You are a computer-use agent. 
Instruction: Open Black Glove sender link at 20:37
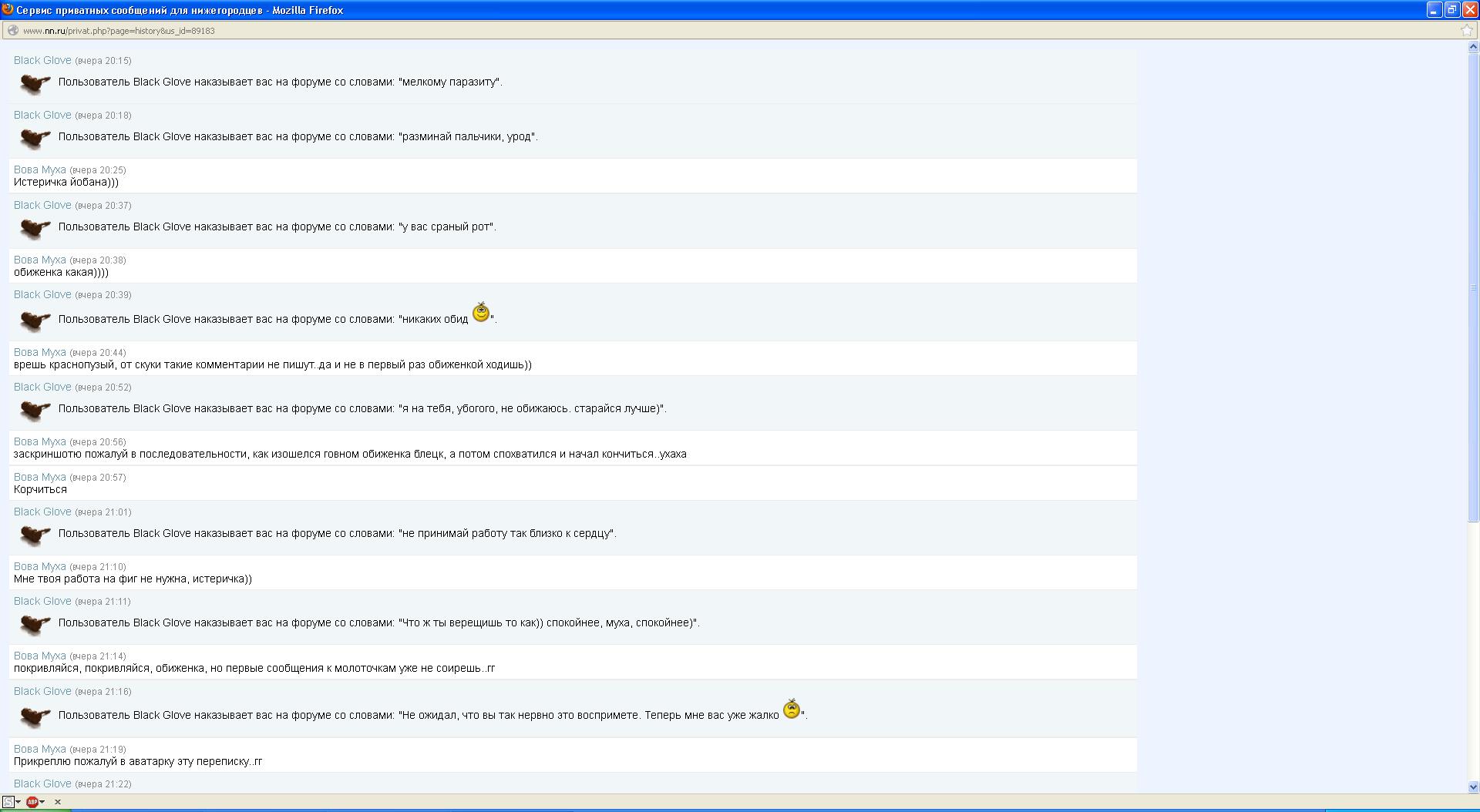pyautogui.click(x=42, y=205)
